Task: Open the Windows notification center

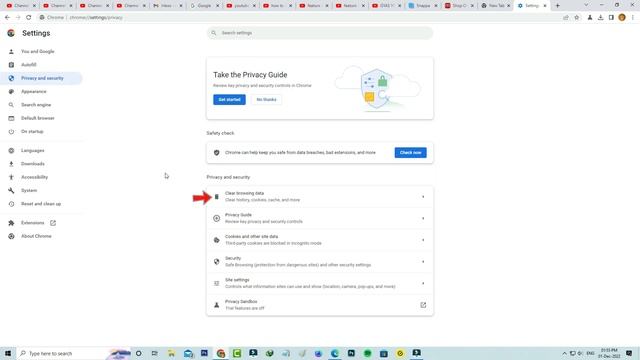Action: tap(629, 353)
